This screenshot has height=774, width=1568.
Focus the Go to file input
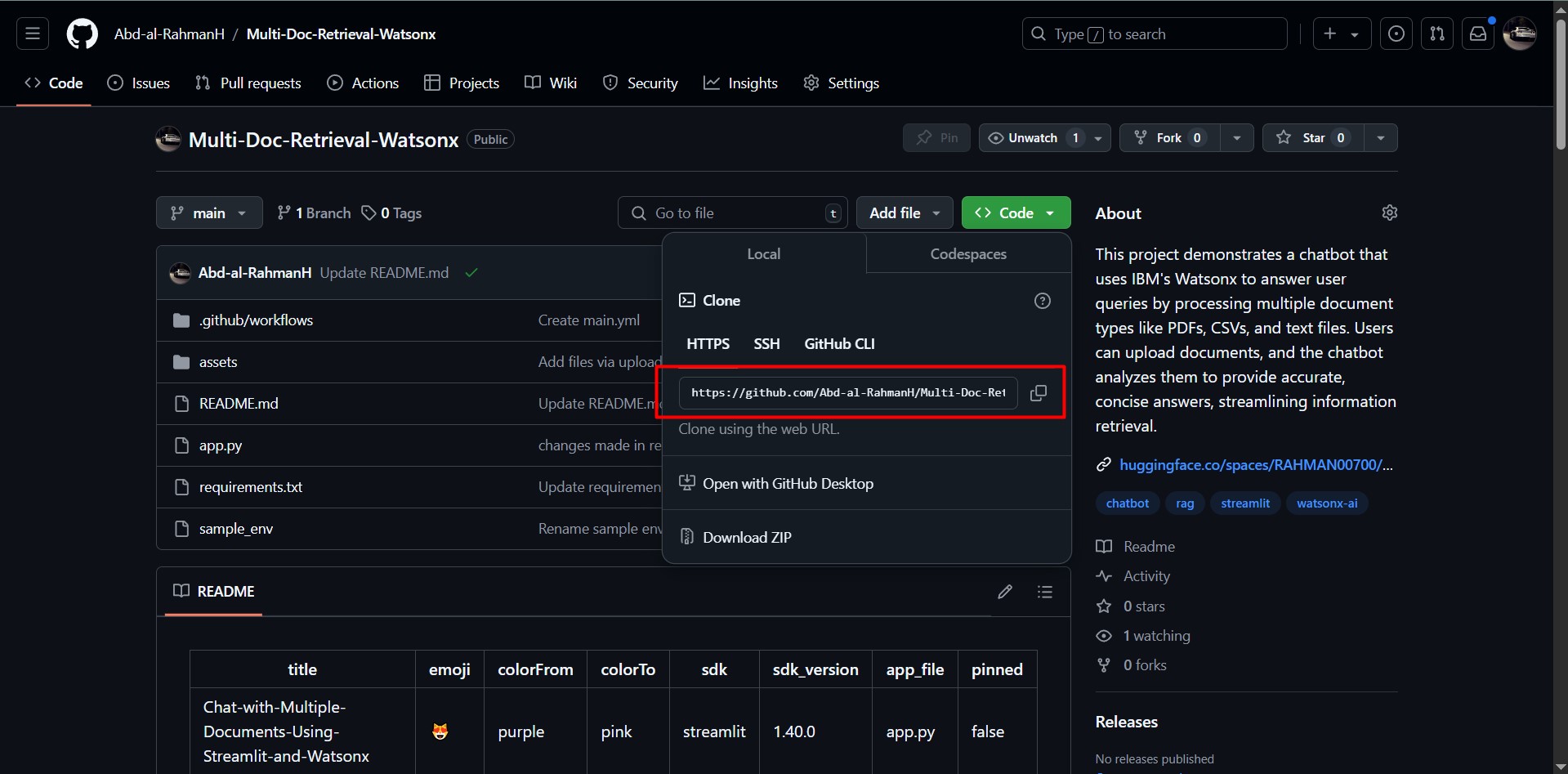pyautogui.click(x=732, y=213)
